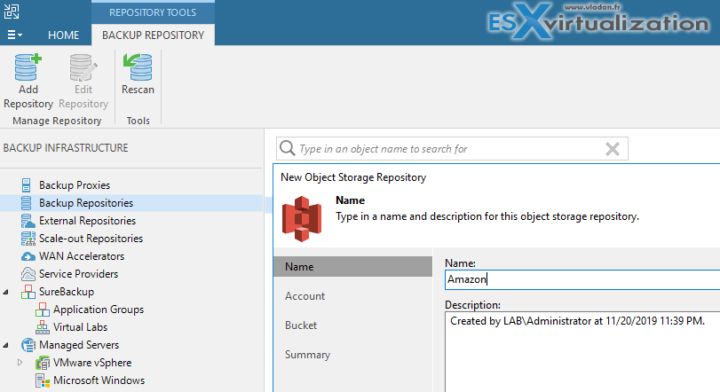Collapse the Managed Servers node
This screenshot has height=392, width=720.
pyautogui.click(x=6, y=345)
